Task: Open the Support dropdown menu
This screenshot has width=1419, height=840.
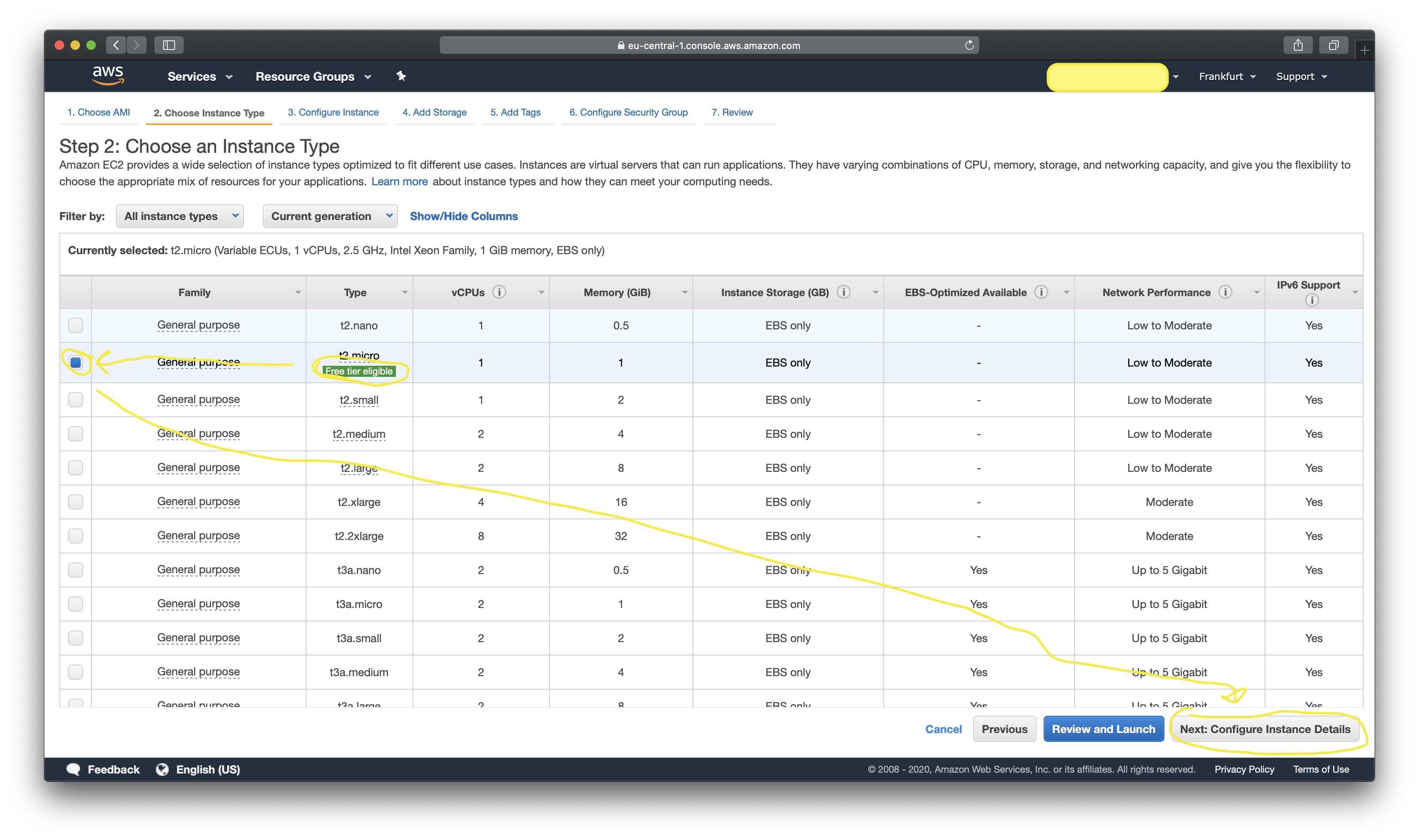Action: [1301, 76]
